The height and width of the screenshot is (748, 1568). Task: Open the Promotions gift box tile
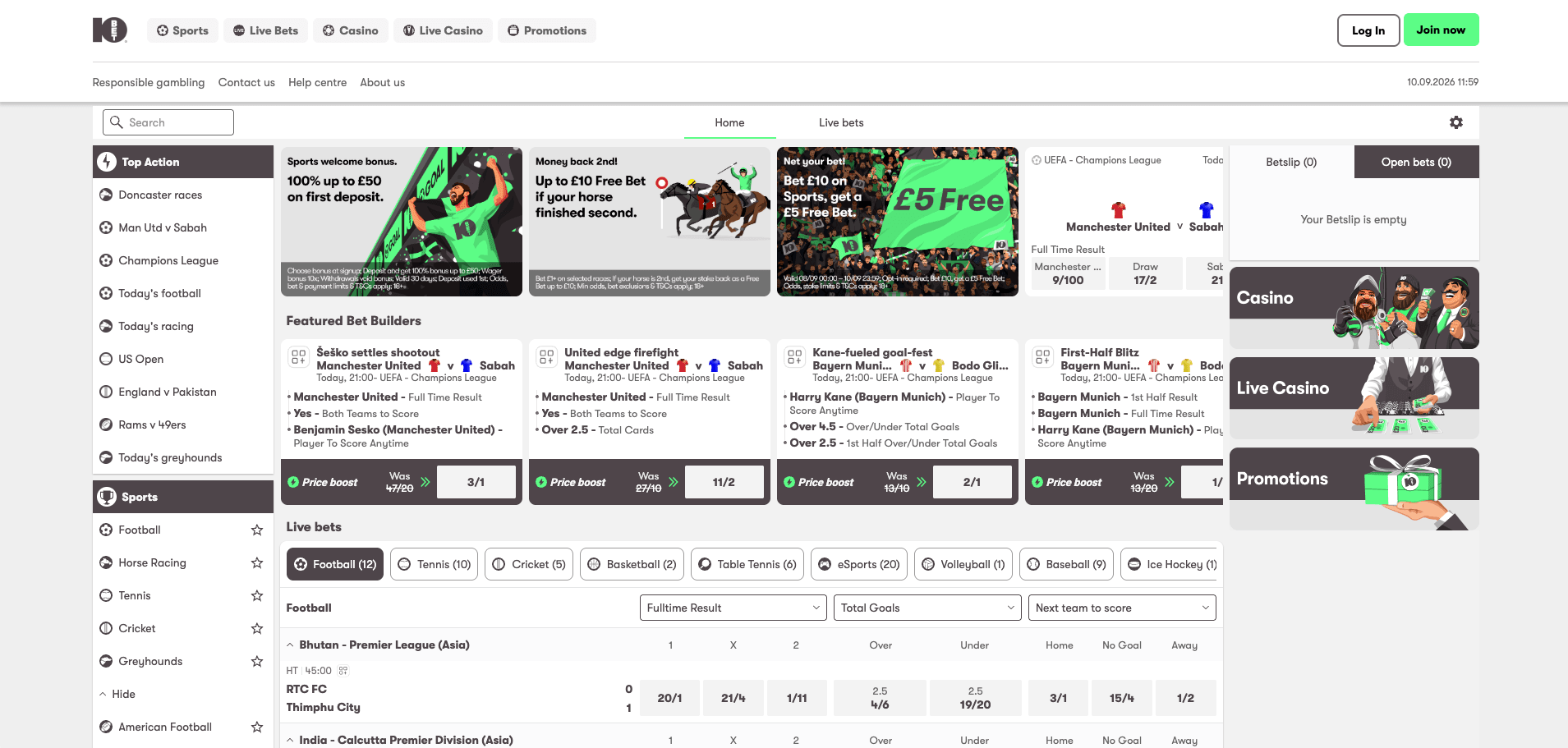click(x=1354, y=489)
